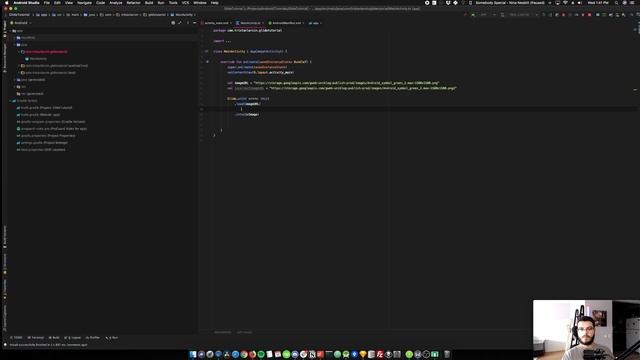Open the run configuration dropdown in toolbar

pyautogui.click(x=487, y=15)
